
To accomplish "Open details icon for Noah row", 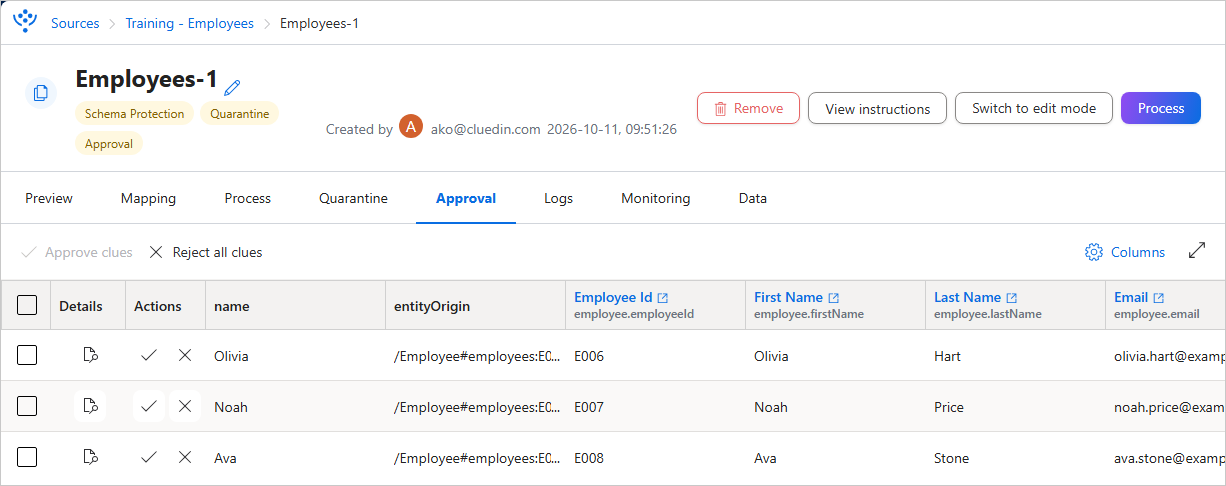I will tap(90, 406).
